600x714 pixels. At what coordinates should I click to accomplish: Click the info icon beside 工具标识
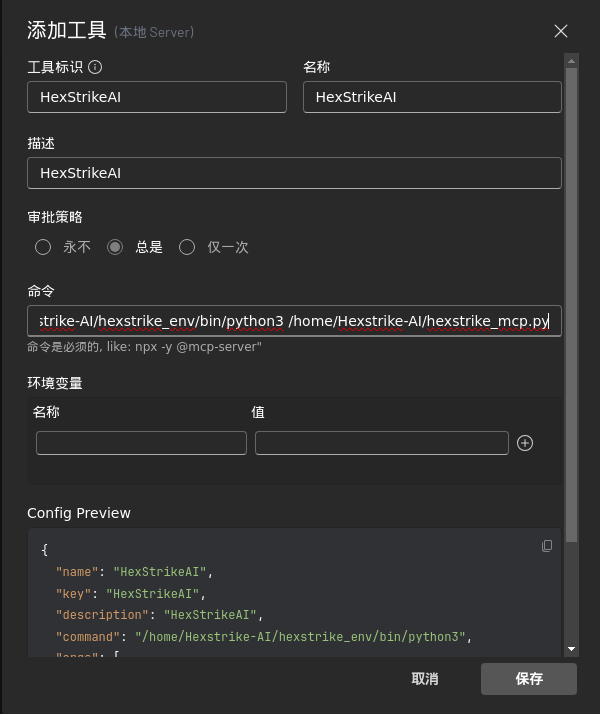pos(96,68)
